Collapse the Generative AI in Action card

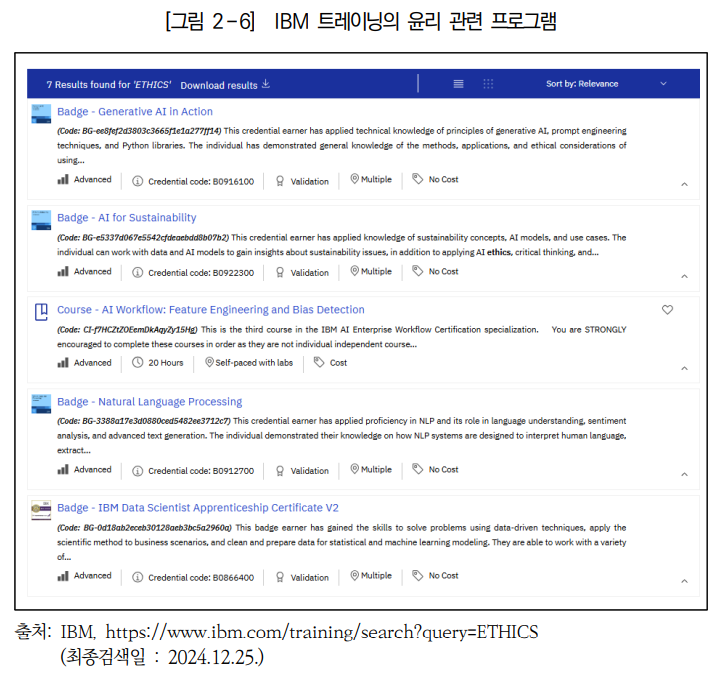tap(684, 184)
